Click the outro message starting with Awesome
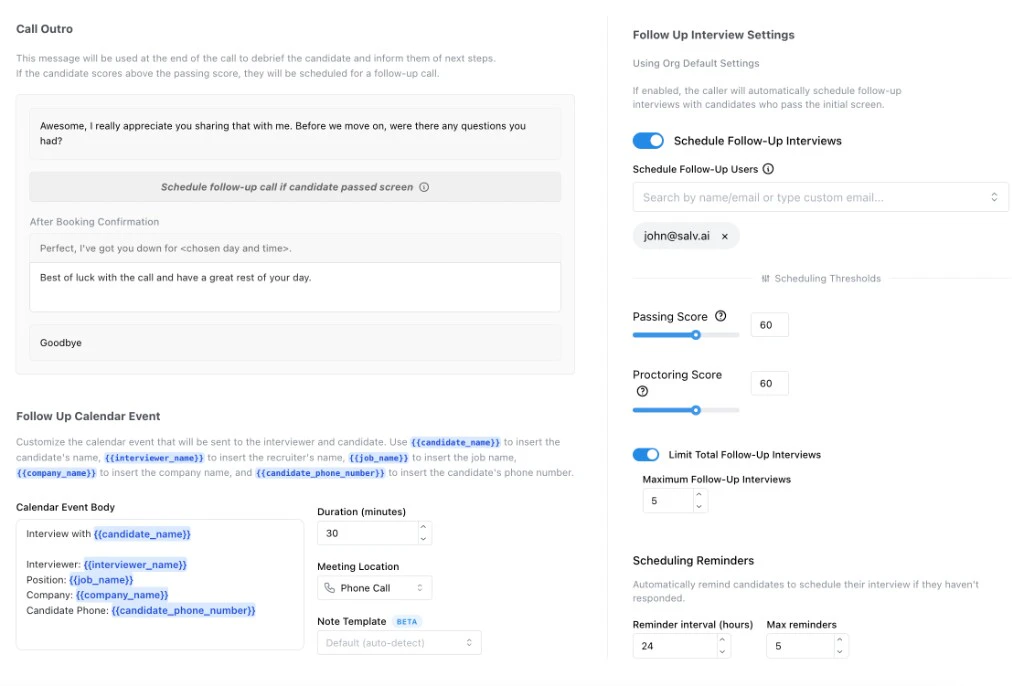Image resolution: width=1024 pixels, height=686 pixels. [x=295, y=134]
